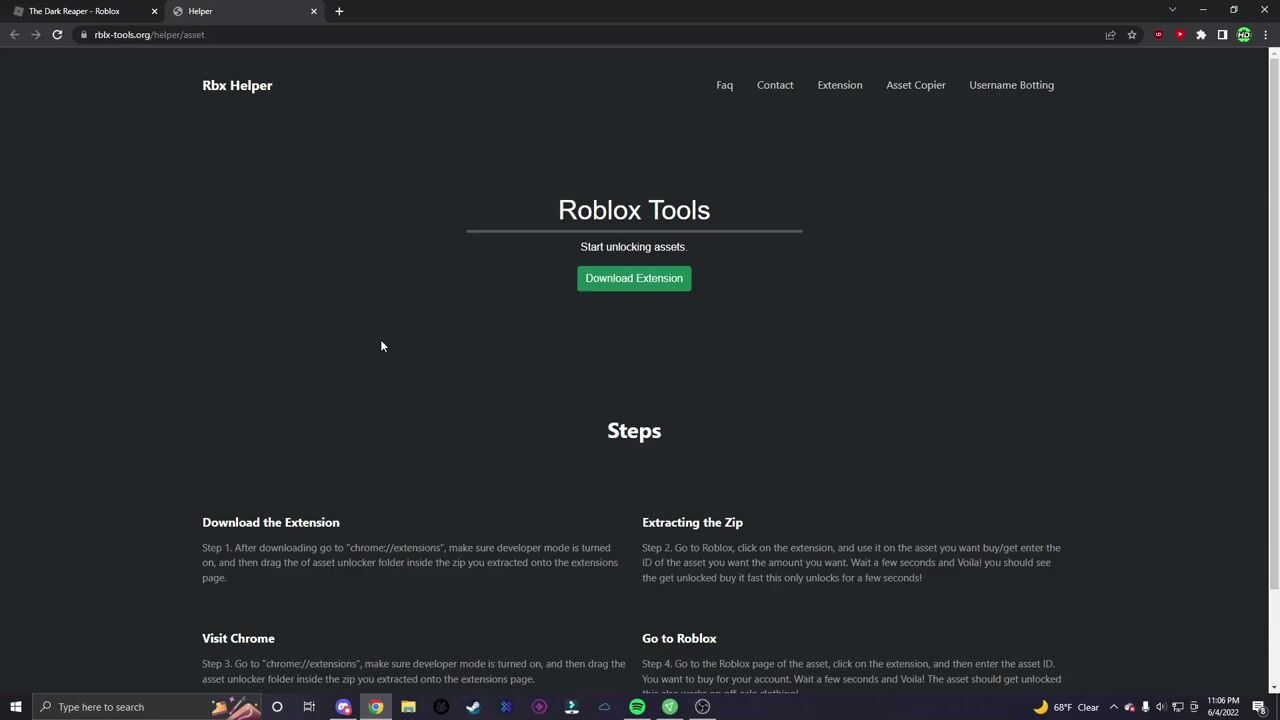Image resolution: width=1280 pixels, height=720 pixels.
Task: Click the 'Download the Extension' step title
Action: 271,522
